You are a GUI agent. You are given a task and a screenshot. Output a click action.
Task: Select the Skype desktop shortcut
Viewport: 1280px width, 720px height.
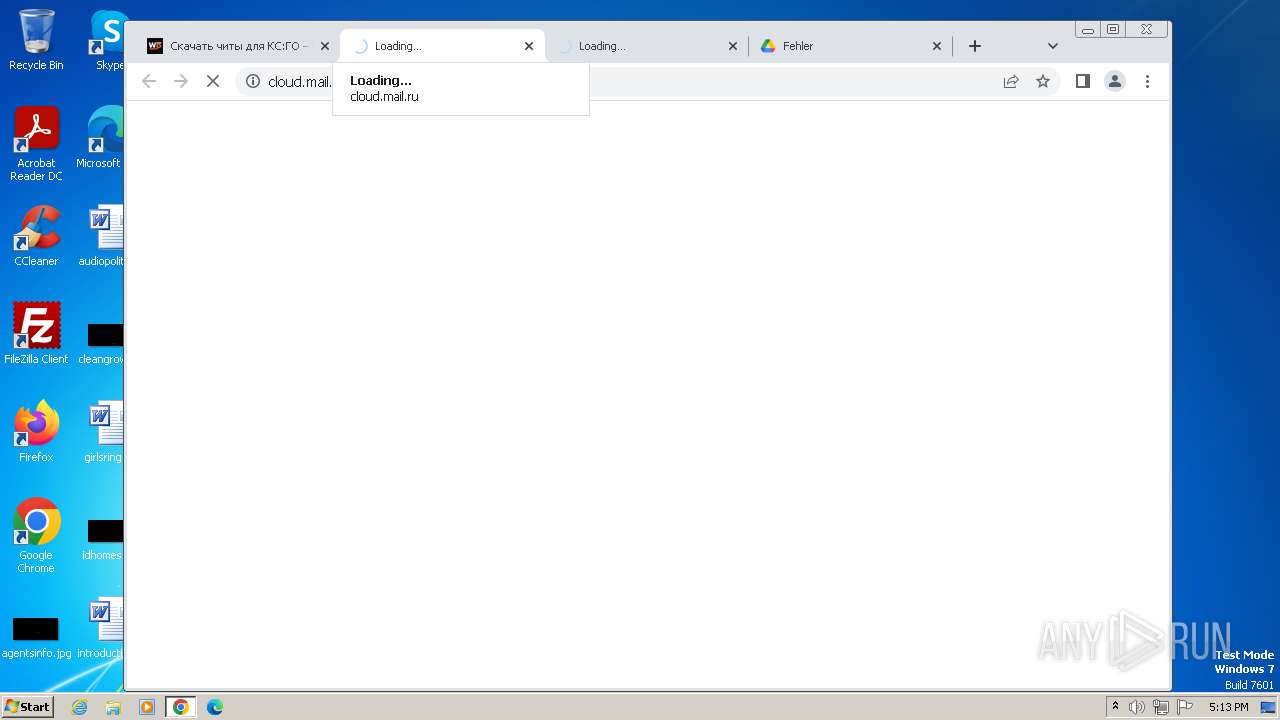click(x=108, y=40)
